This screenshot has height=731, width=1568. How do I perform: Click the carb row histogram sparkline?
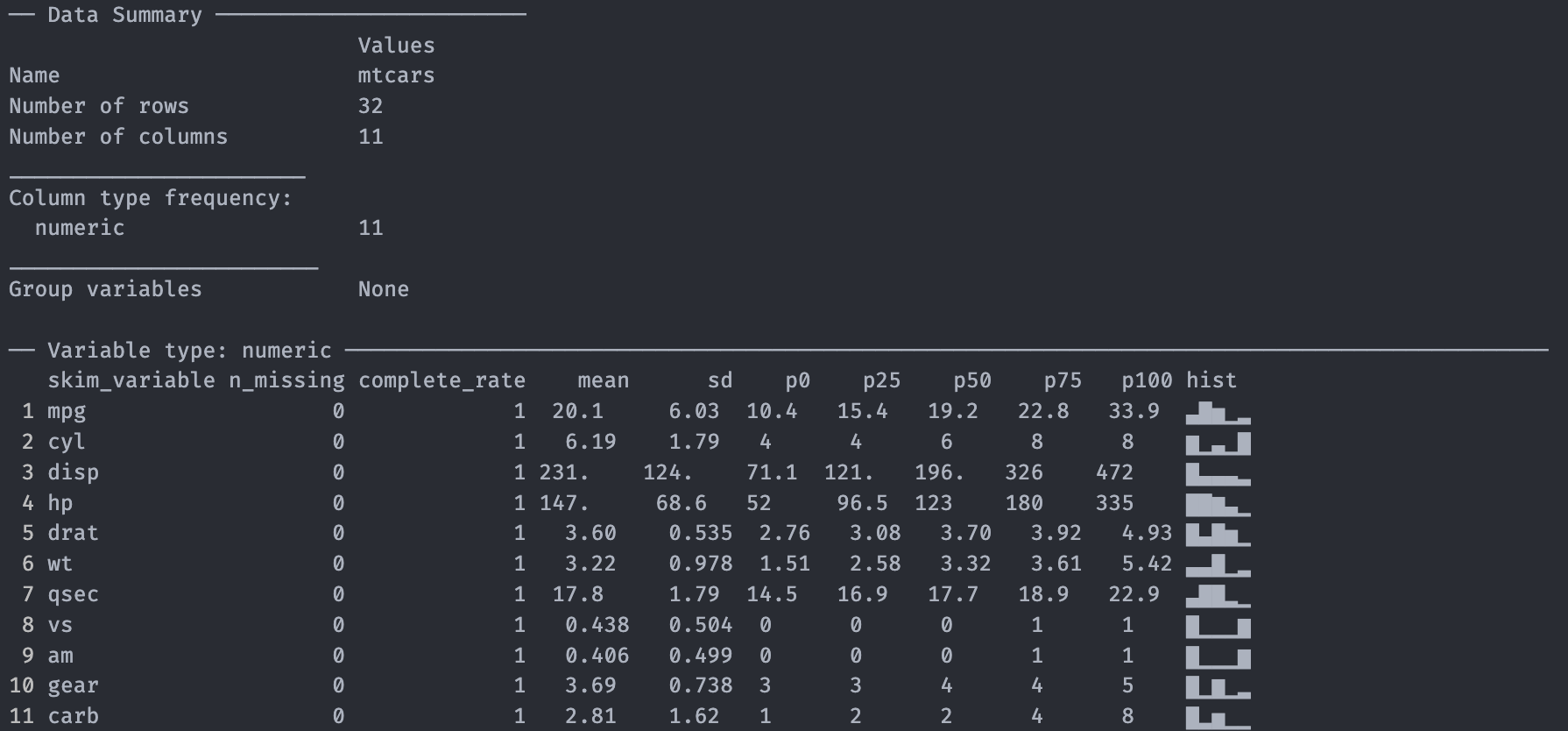coord(1218,717)
